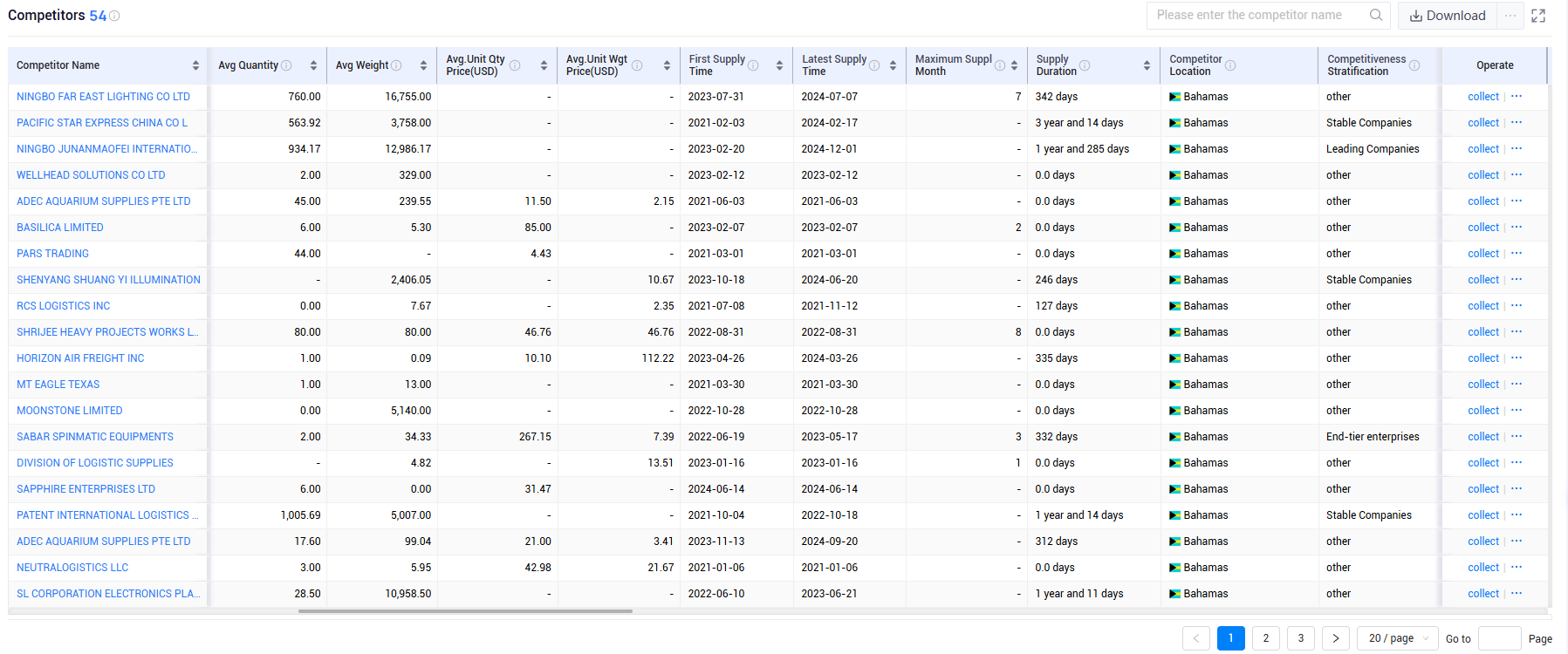This screenshot has height=654, width=1568.
Task: Collect the PARS TRADING row
Action: (1483, 254)
